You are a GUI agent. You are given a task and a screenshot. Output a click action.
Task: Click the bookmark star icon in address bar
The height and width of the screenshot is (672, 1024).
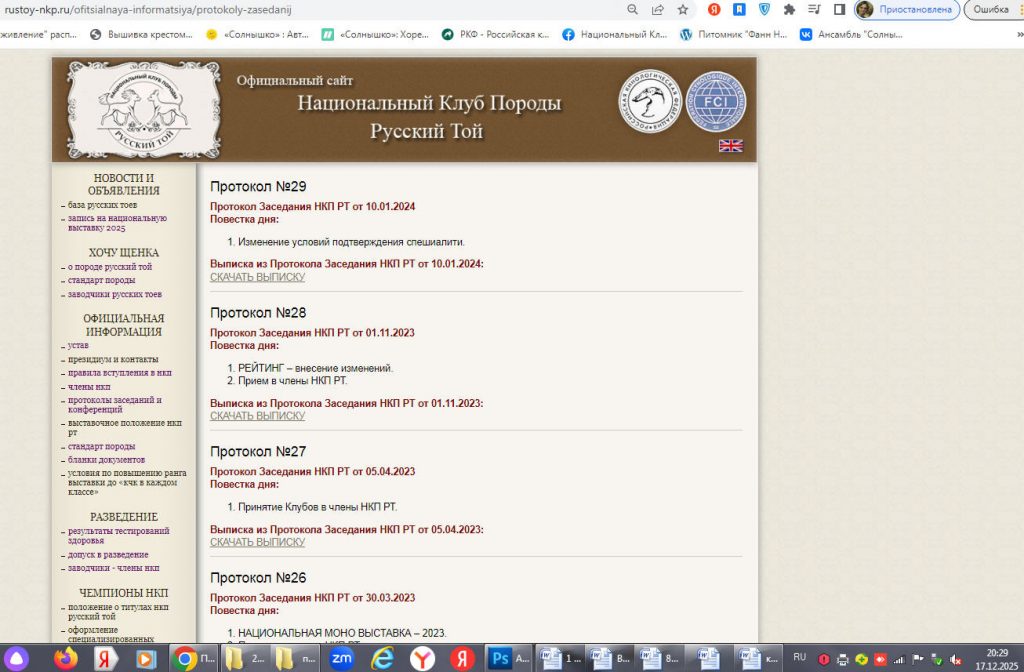tap(682, 9)
